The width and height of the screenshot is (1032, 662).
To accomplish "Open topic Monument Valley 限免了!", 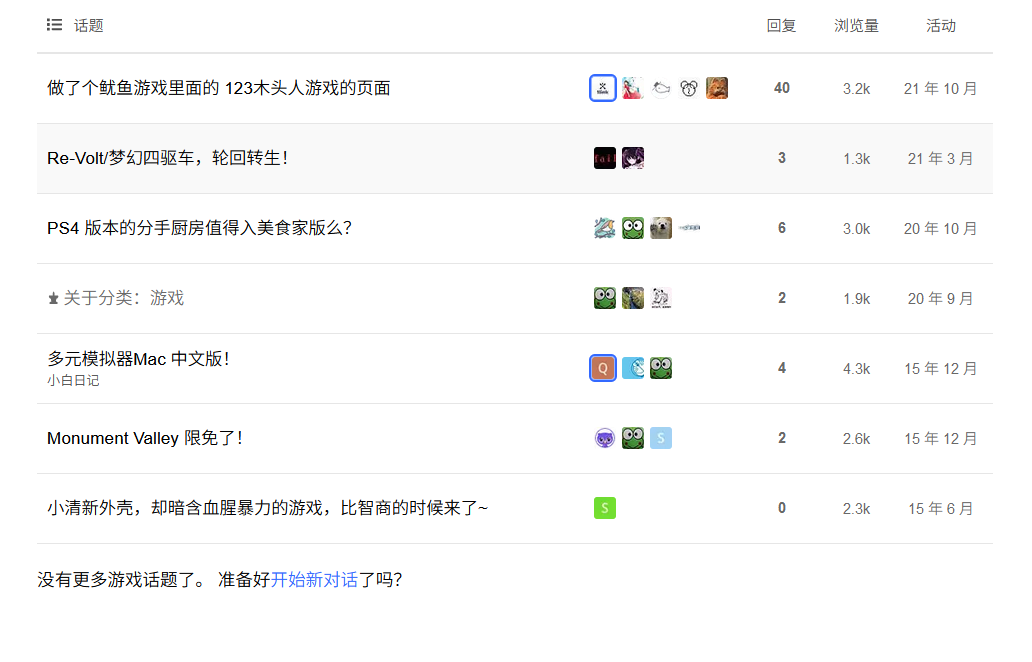I will click(x=145, y=438).
